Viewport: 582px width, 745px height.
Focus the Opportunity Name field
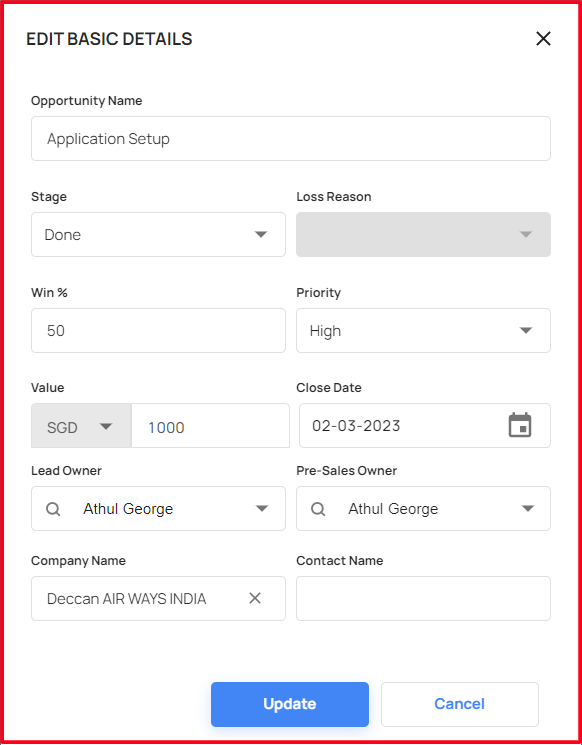291,139
